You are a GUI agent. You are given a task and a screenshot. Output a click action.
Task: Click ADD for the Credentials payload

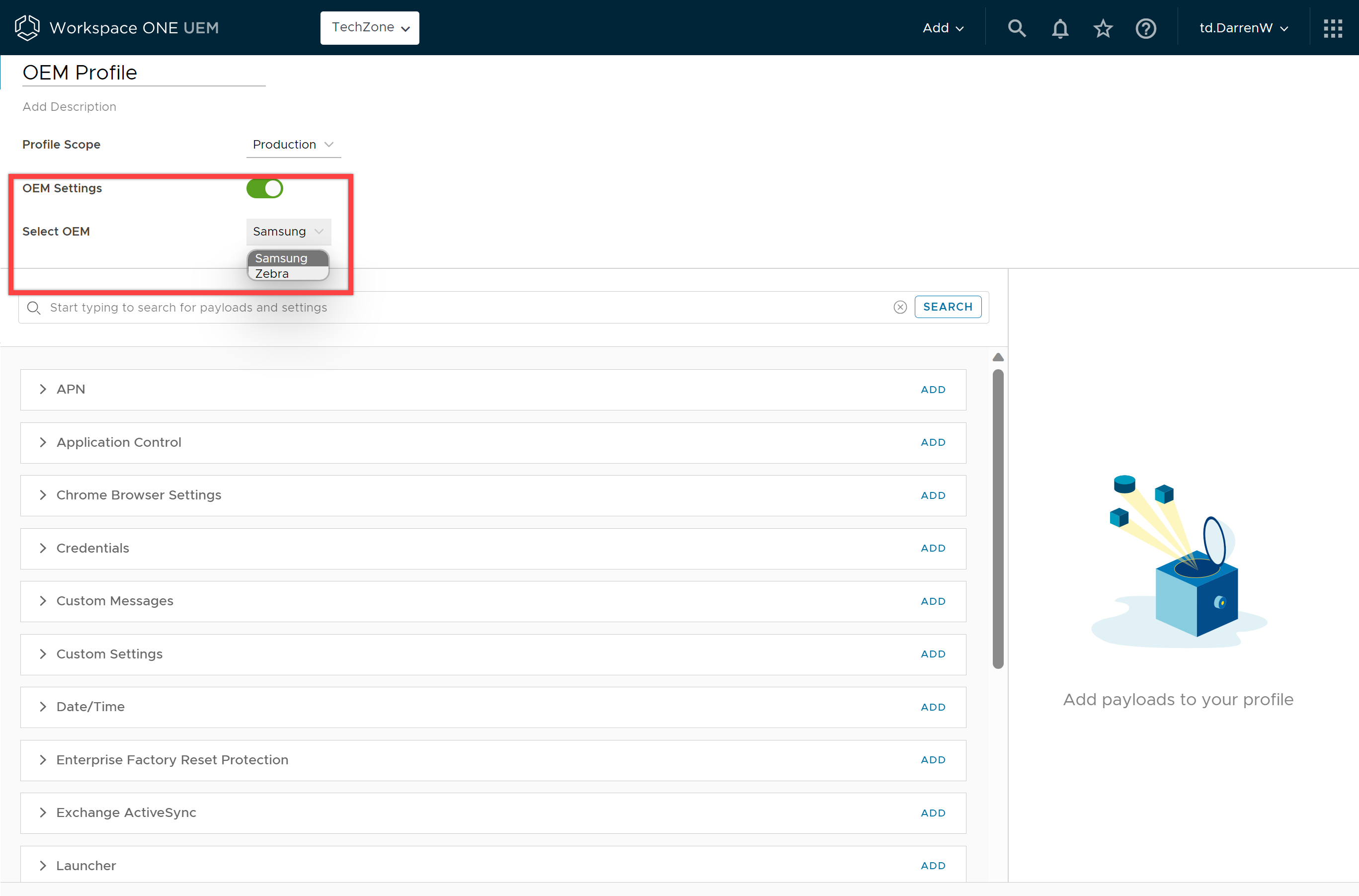932,548
